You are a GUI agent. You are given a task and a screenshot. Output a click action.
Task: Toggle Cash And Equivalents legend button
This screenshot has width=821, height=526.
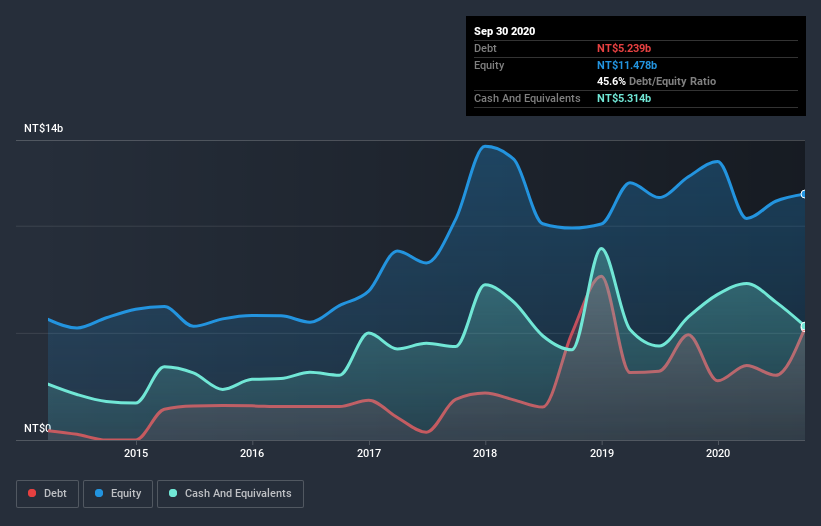tap(230, 494)
